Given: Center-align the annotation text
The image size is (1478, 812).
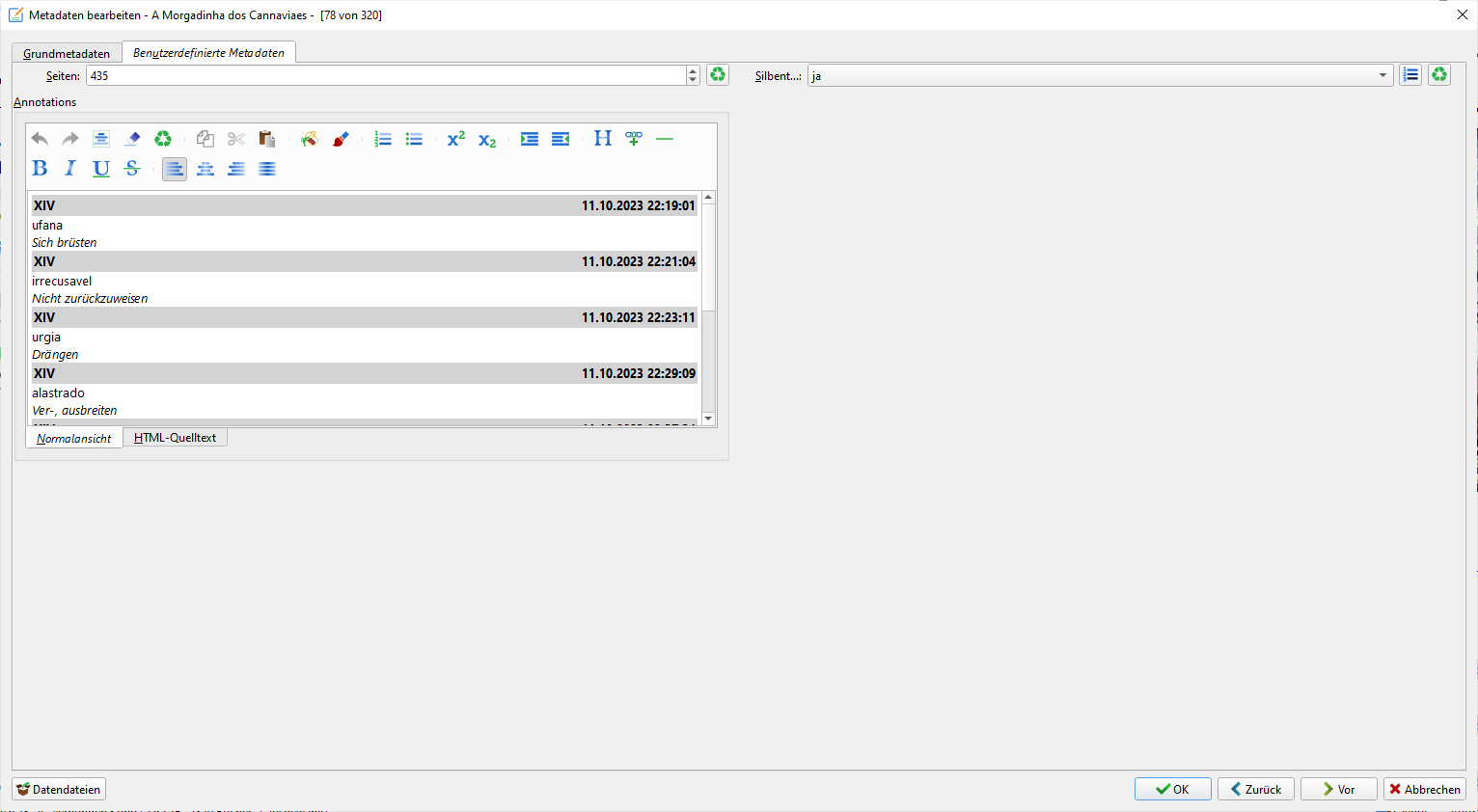Looking at the screenshot, I should pyautogui.click(x=205, y=169).
